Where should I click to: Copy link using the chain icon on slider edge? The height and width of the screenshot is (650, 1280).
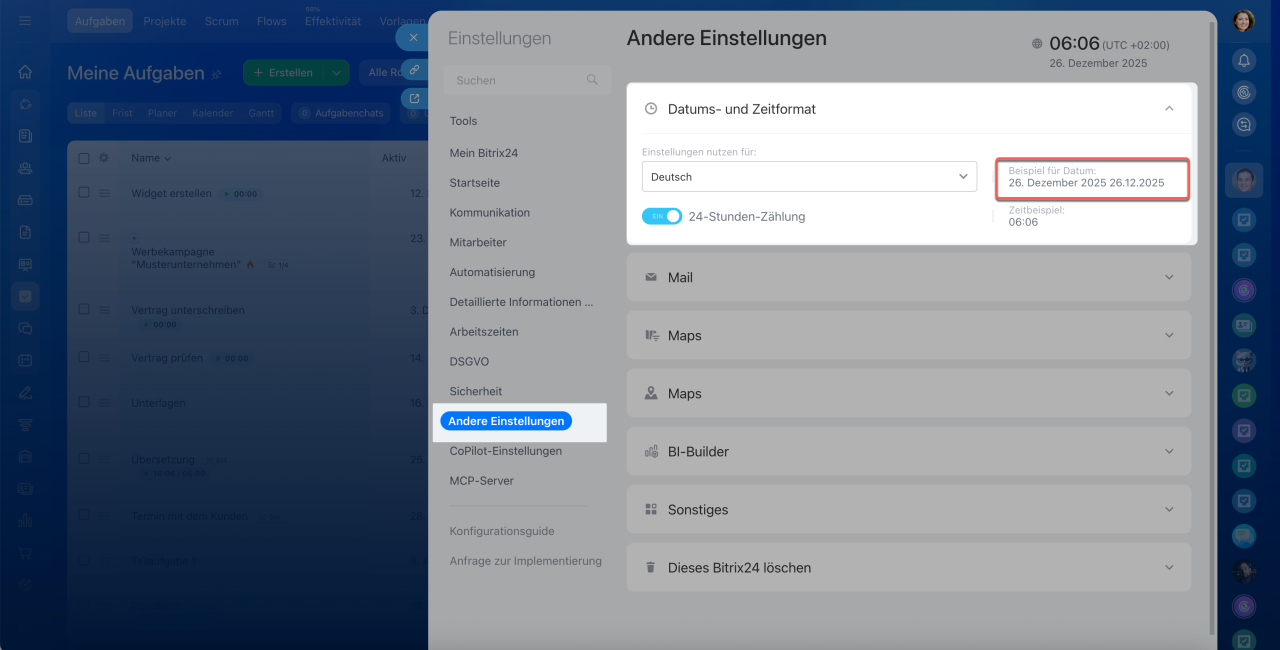coord(414,69)
